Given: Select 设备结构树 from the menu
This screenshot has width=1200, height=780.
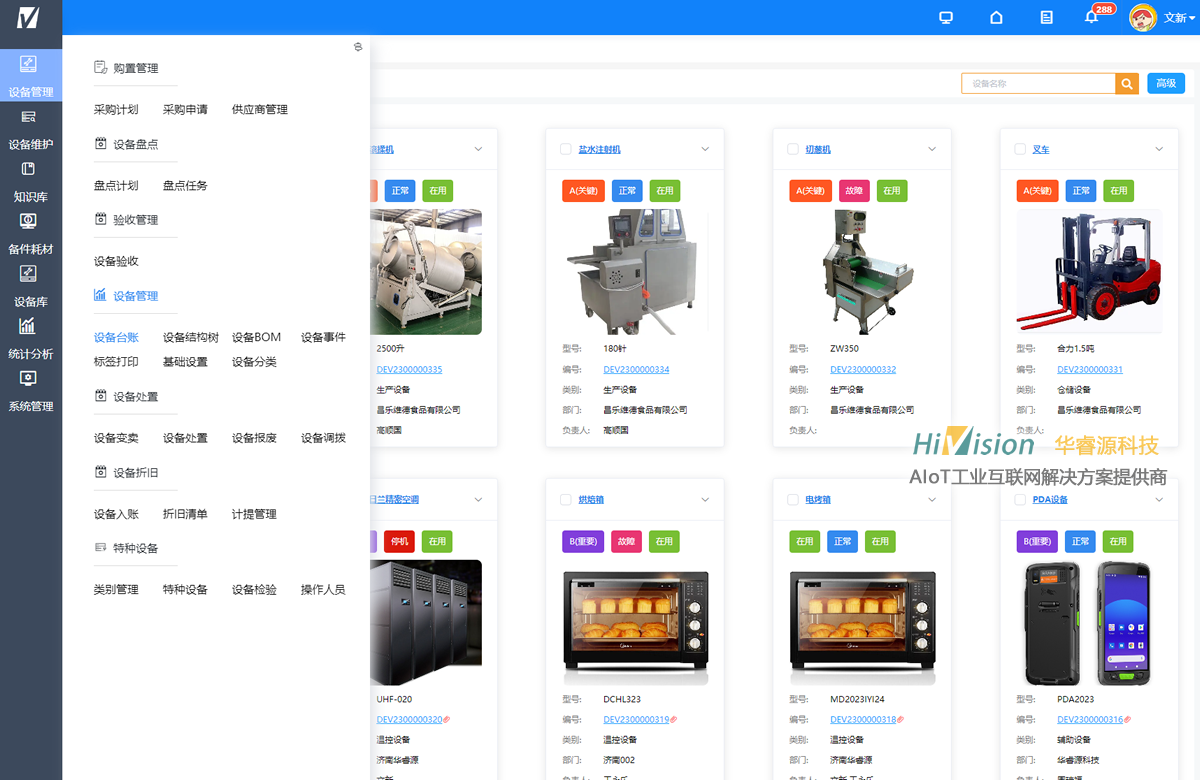Looking at the screenshot, I should point(191,338).
